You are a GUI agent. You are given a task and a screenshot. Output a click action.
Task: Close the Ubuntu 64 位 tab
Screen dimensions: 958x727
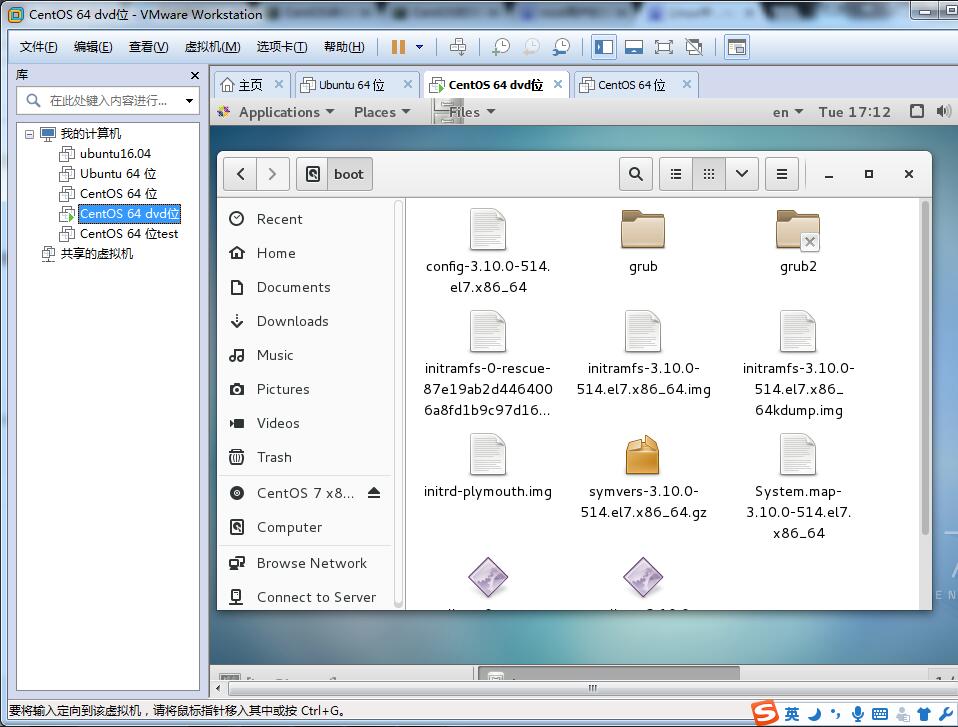click(408, 84)
